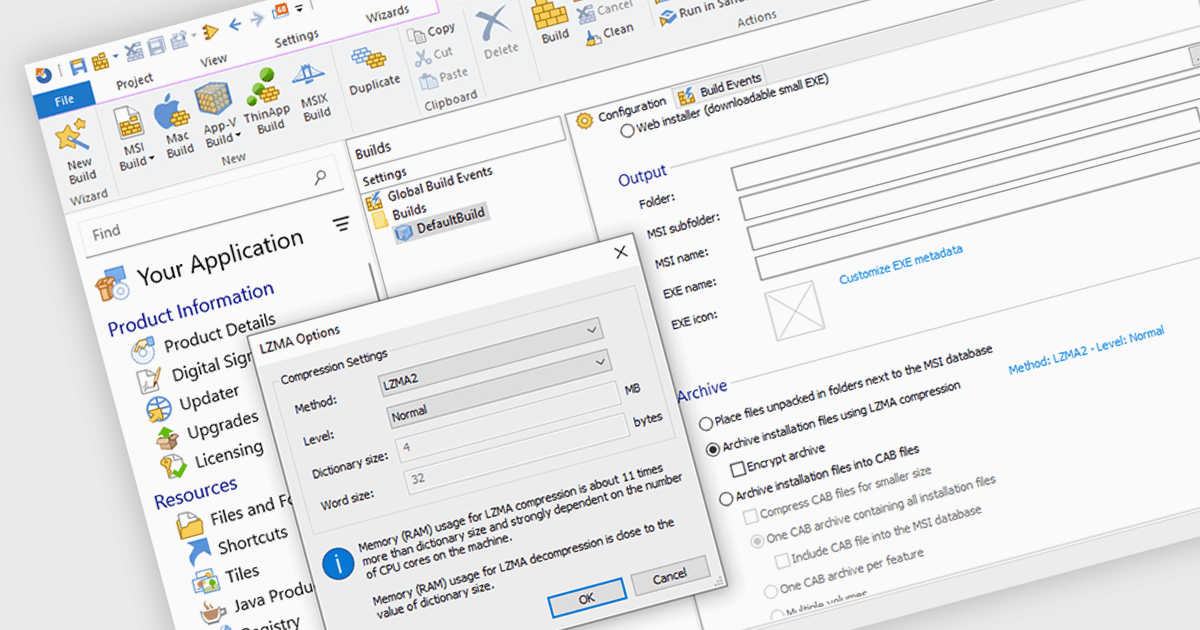The image size is (1200, 630).
Task: Click the Method: LZMA2 - Level: Normal link
Action: pyautogui.click(x=1086, y=350)
